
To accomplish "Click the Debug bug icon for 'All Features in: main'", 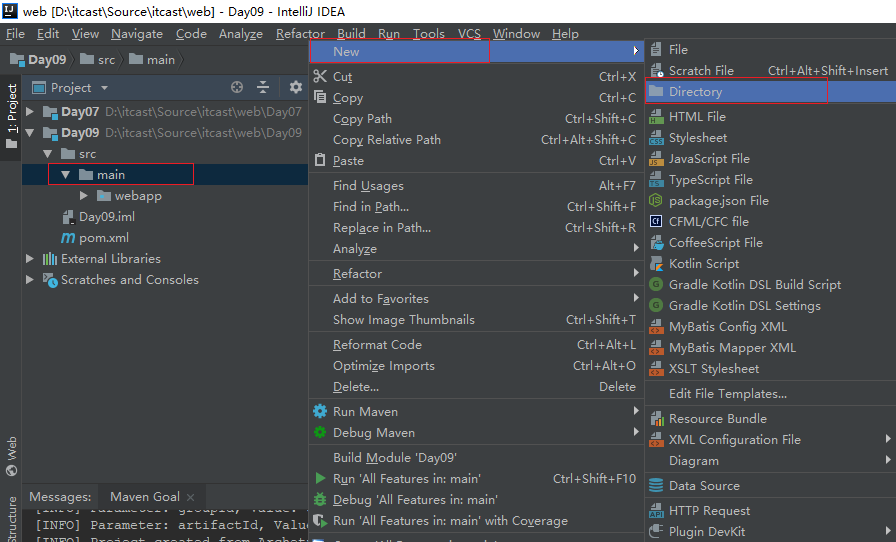I will tap(320, 500).
